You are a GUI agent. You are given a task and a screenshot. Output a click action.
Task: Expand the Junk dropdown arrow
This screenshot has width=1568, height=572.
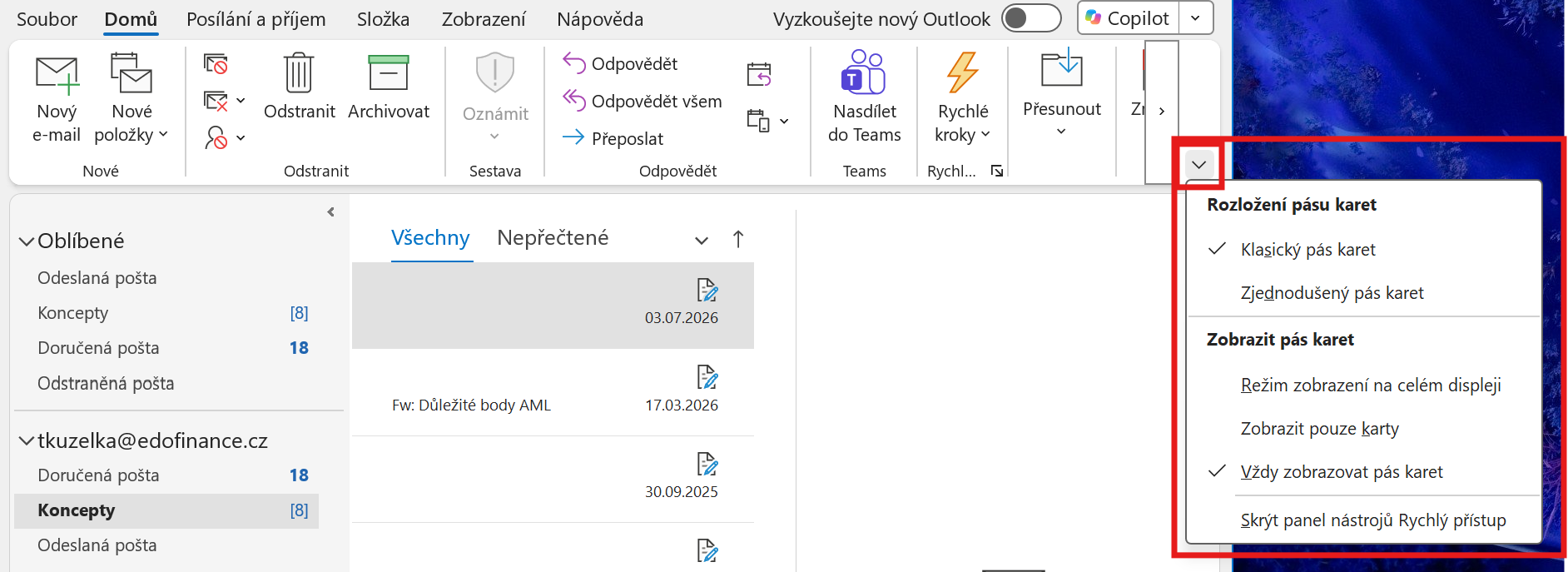pos(241,138)
